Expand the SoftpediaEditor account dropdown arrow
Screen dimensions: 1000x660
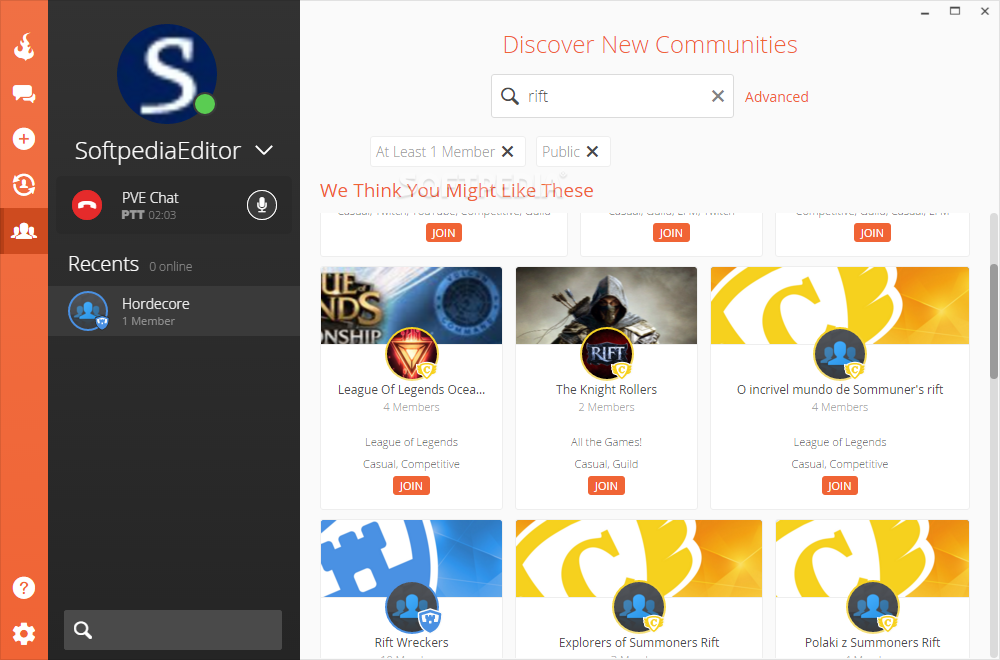point(264,150)
